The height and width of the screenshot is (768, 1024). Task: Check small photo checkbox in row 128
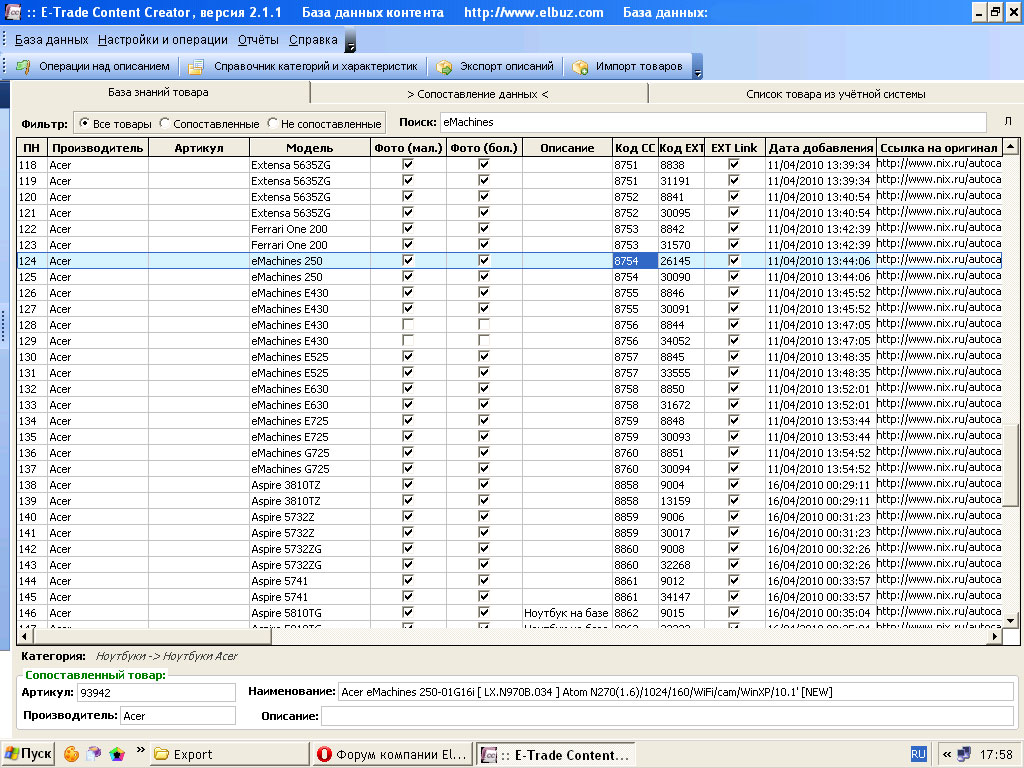408,325
